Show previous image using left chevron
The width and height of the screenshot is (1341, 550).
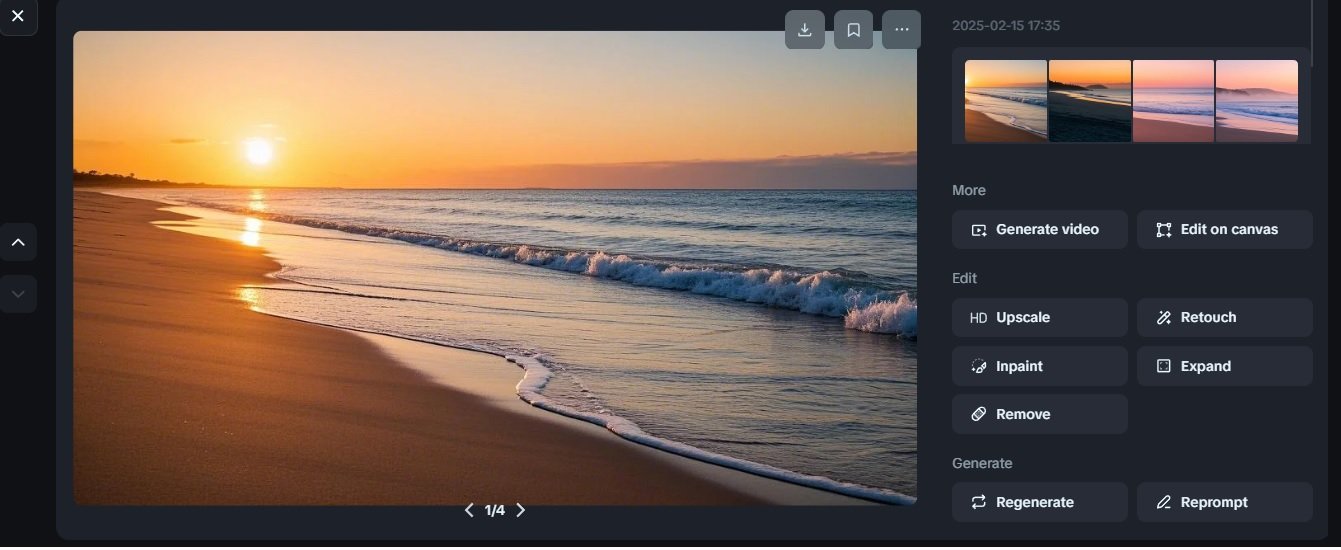click(469, 510)
